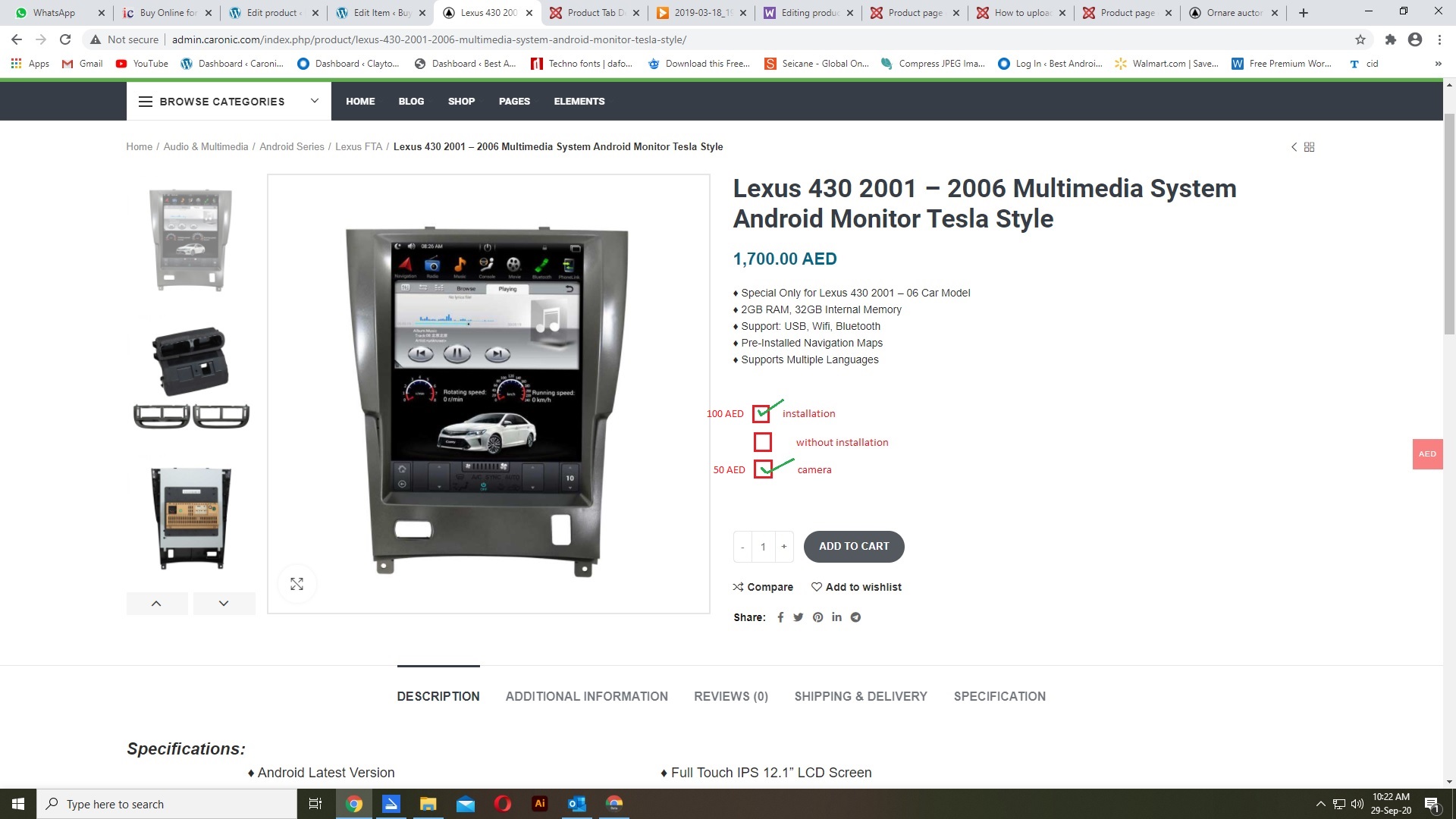
Task: Open the Apps bookmark shortcut
Action: (x=30, y=64)
